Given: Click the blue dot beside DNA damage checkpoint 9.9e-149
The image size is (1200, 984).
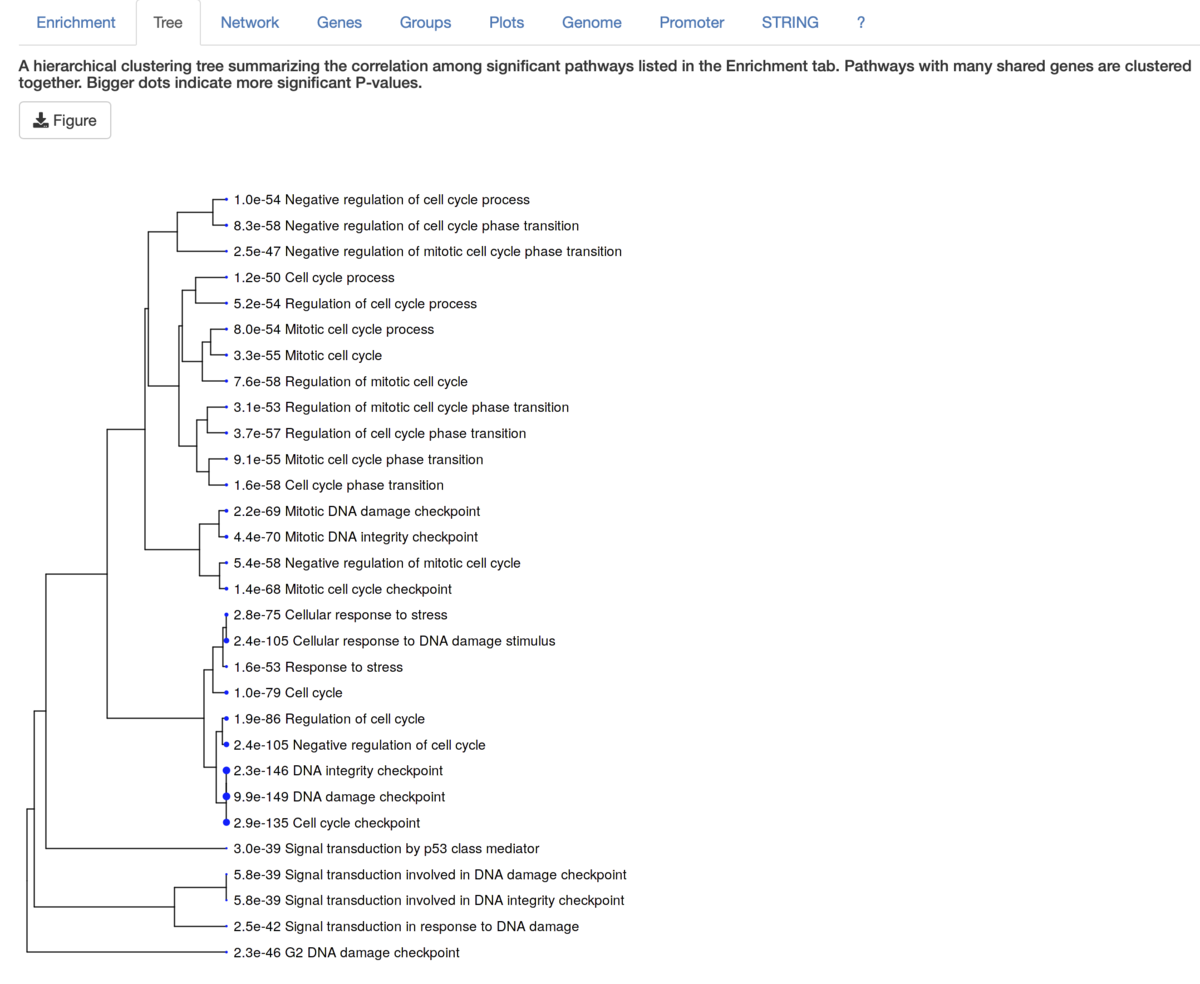Looking at the screenshot, I should click(226, 797).
